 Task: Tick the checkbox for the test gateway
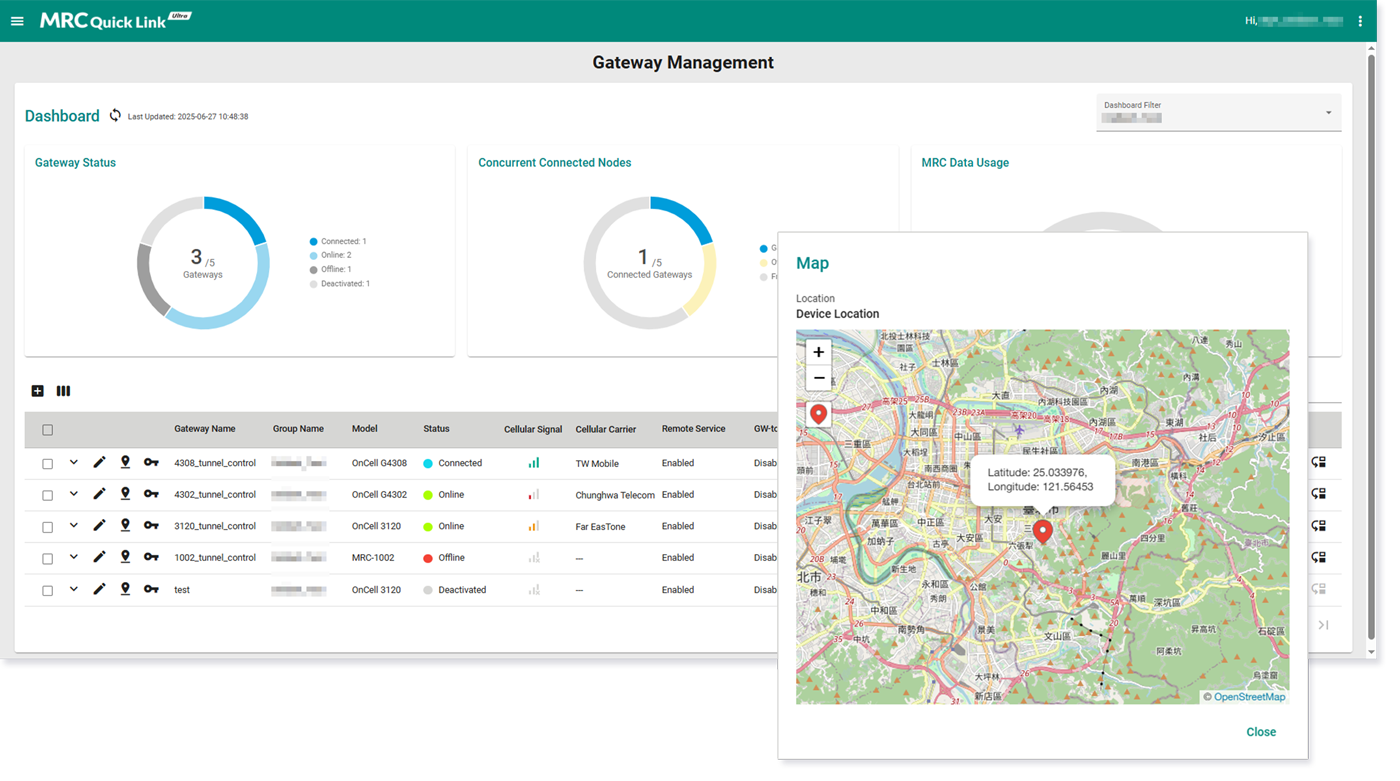(47, 591)
